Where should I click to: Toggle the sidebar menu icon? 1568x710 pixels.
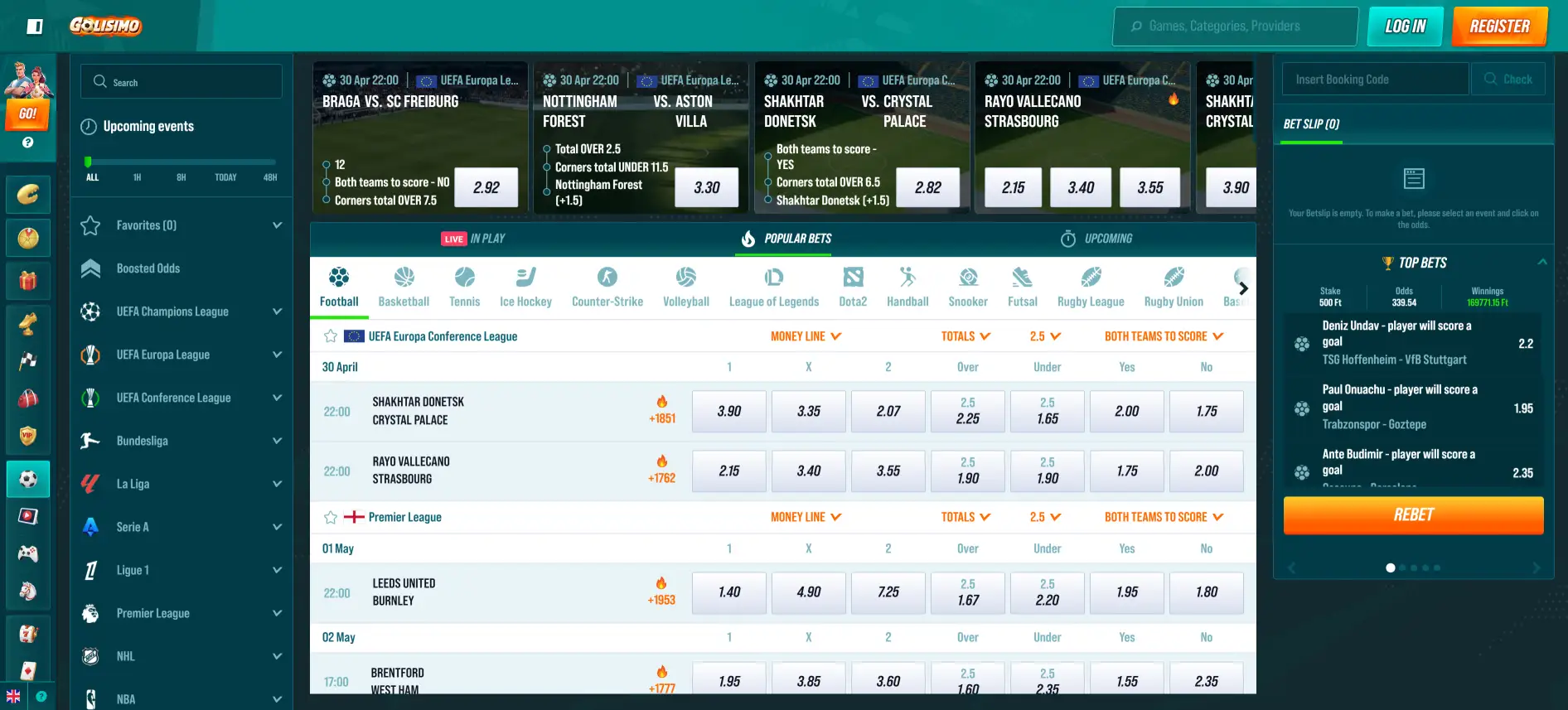click(35, 27)
